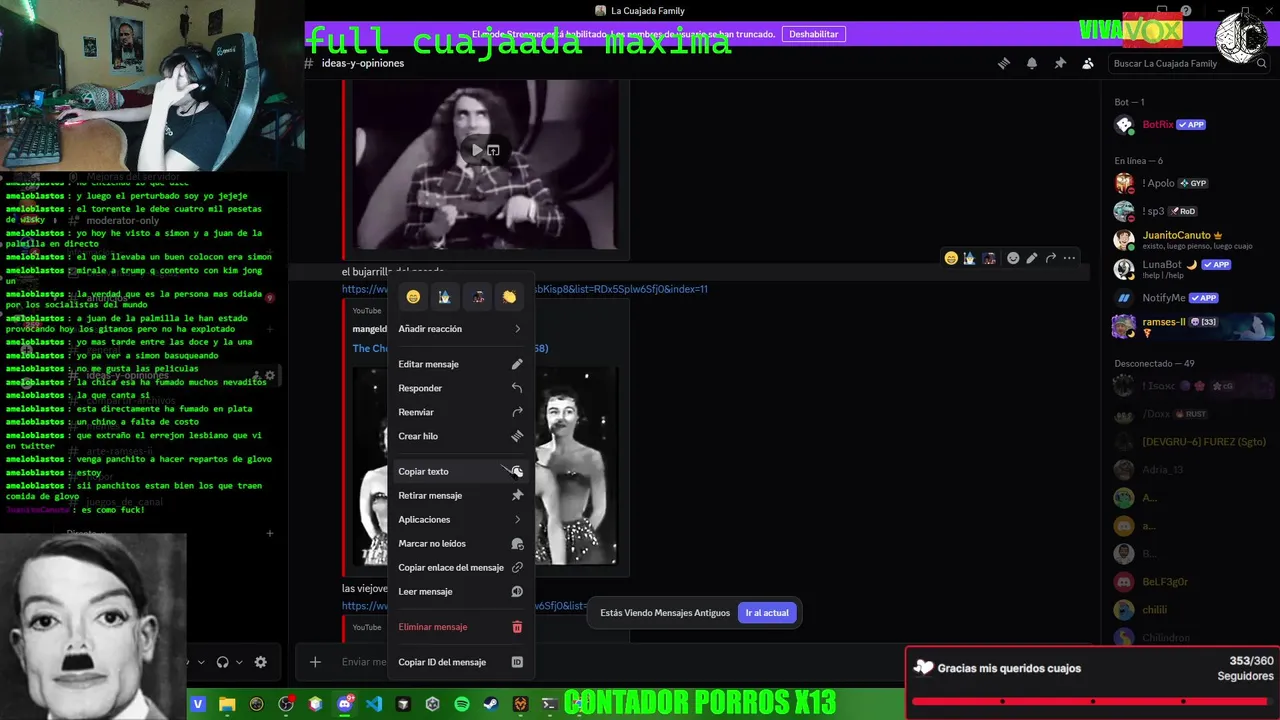
Task: Expand headphone output options chevron
Action: (x=239, y=662)
